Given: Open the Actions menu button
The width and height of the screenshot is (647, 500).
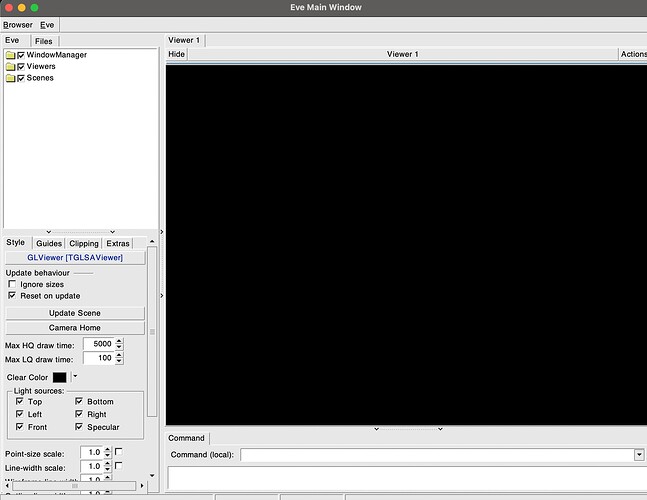Looking at the screenshot, I should coord(633,54).
